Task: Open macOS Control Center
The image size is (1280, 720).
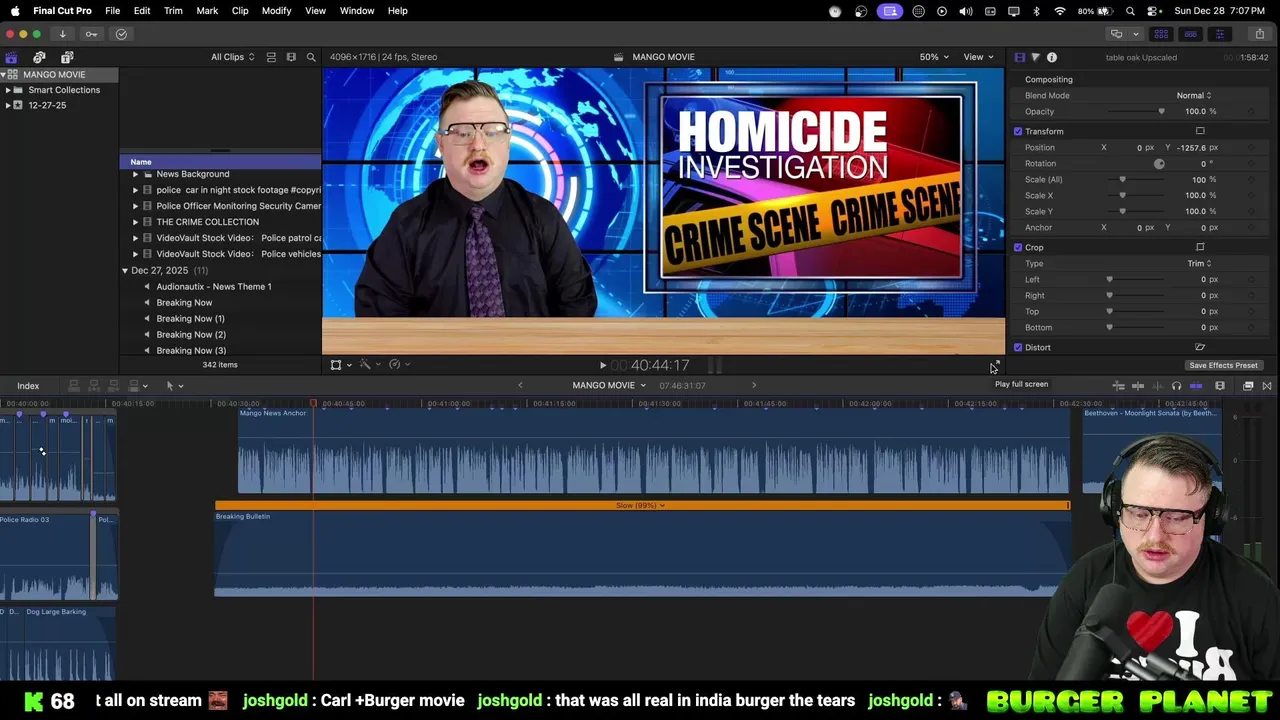Action: pyautogui.click(x=1153, y=11)
